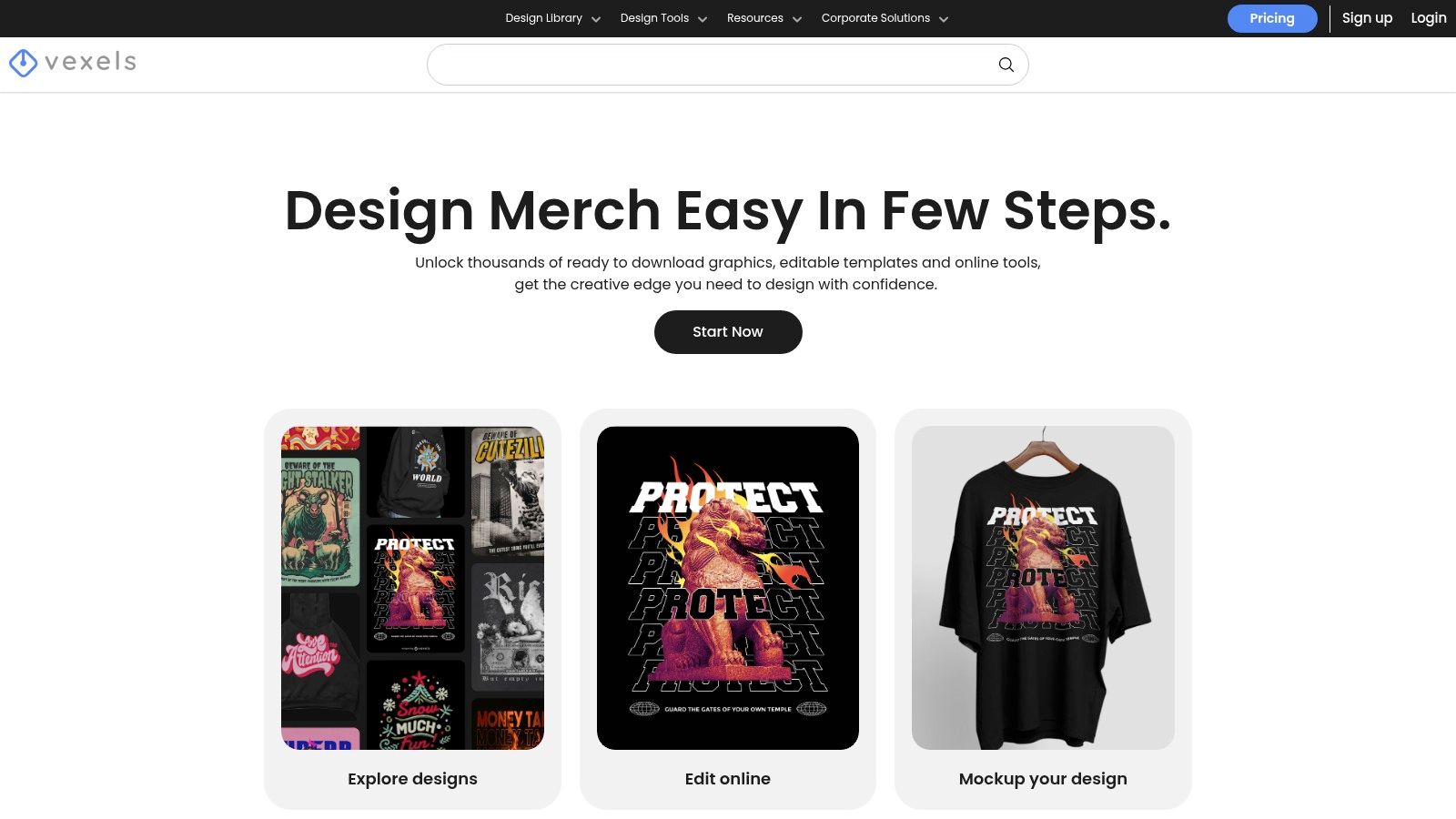
Task: Open the black t-shirt mockup thumbnail
Action: click(1043, 588)
